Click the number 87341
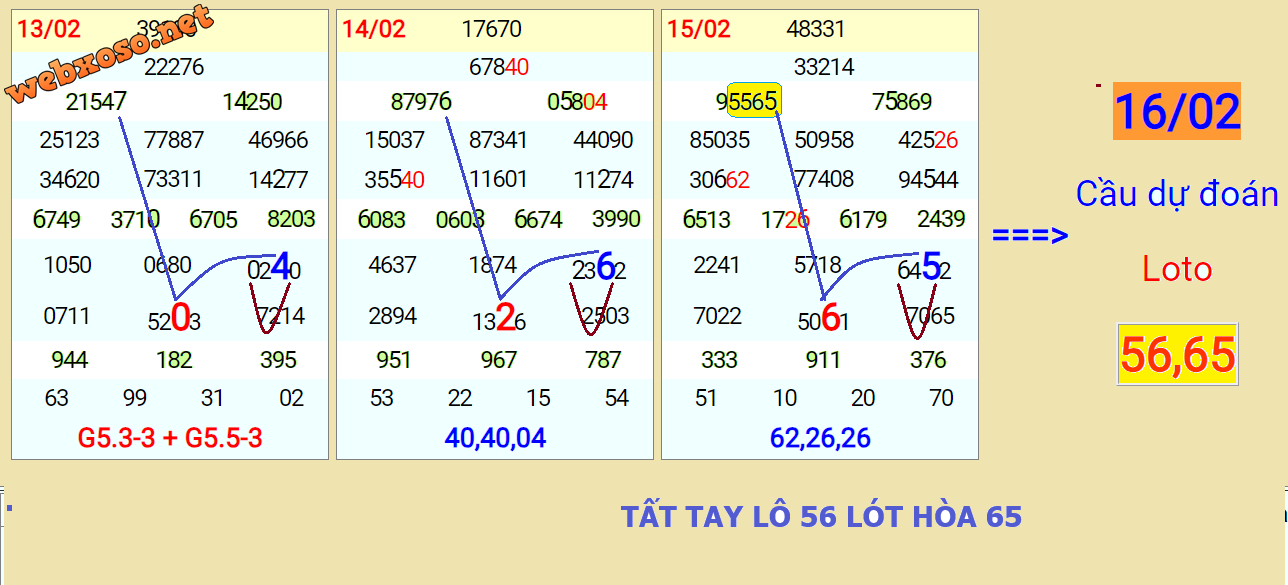This screenshot has width=1288, height=585. click(499, 139)
